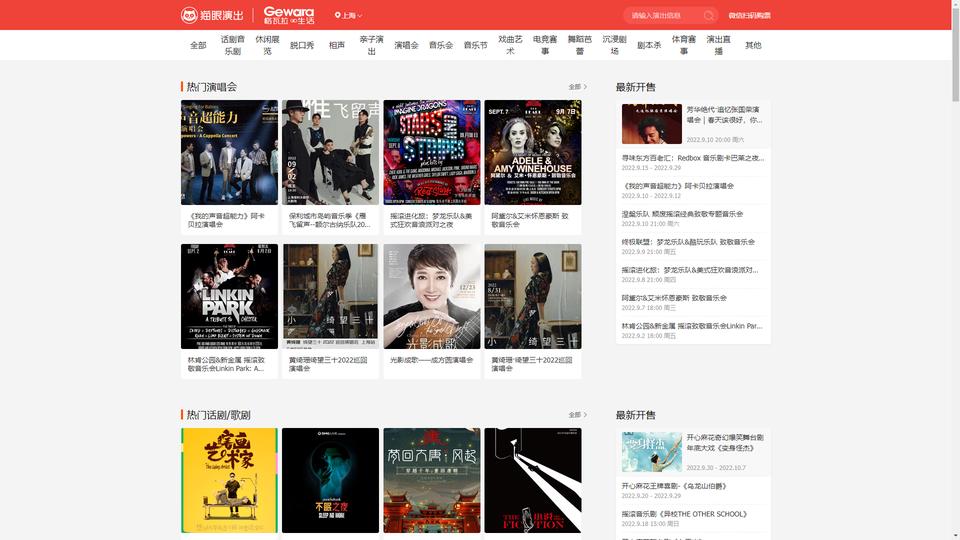Open the yellow 疯画艺术家 drama poster
Viewport: 960px width, 540px height.
[230, 481]
